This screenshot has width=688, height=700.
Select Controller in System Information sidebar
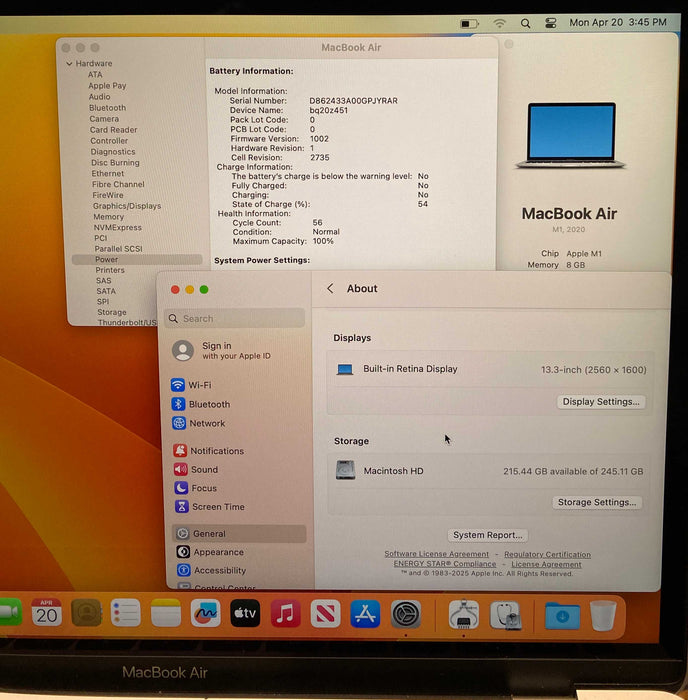coord(109,141)
